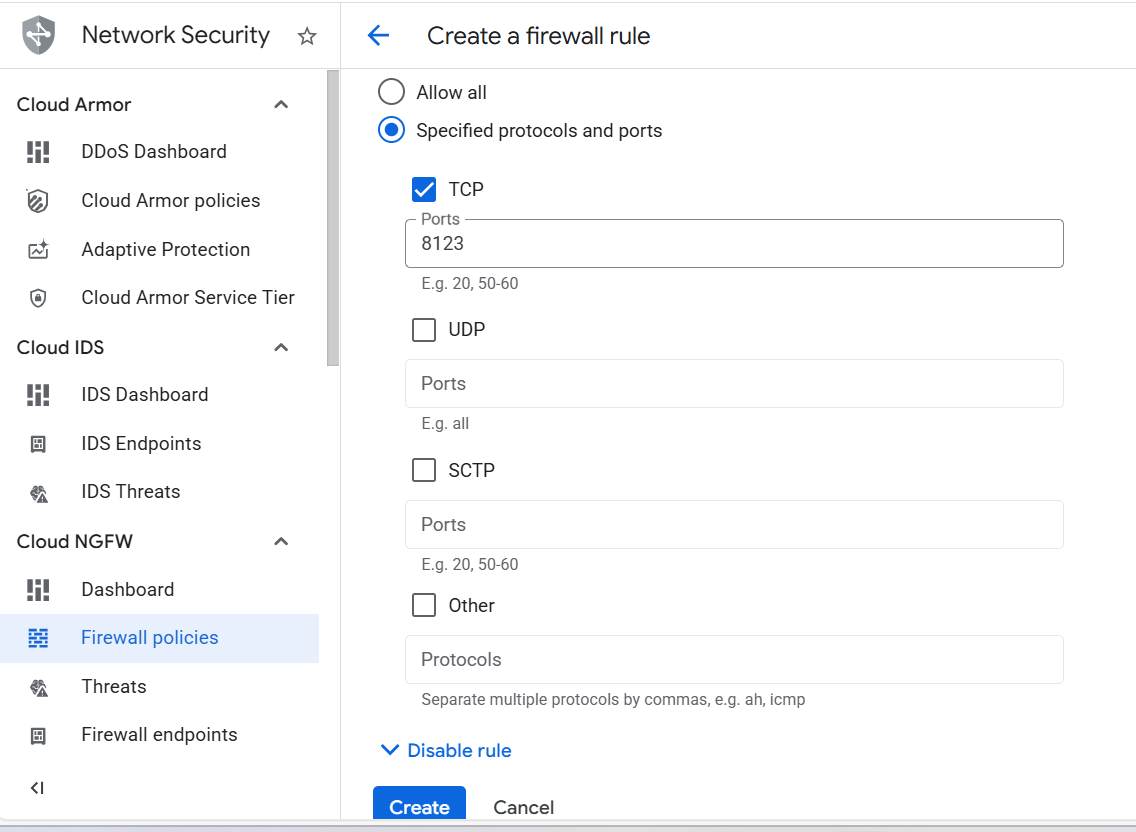Click the Create button
This screenshot has width=1136, height=832.
click(x=419, y=806)
